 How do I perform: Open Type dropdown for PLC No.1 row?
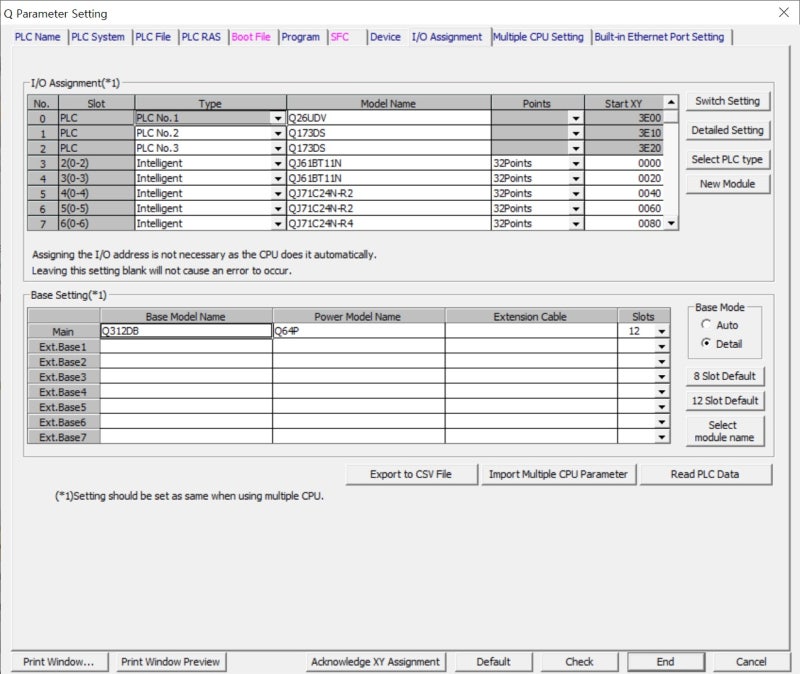click(x=277, y=118)
